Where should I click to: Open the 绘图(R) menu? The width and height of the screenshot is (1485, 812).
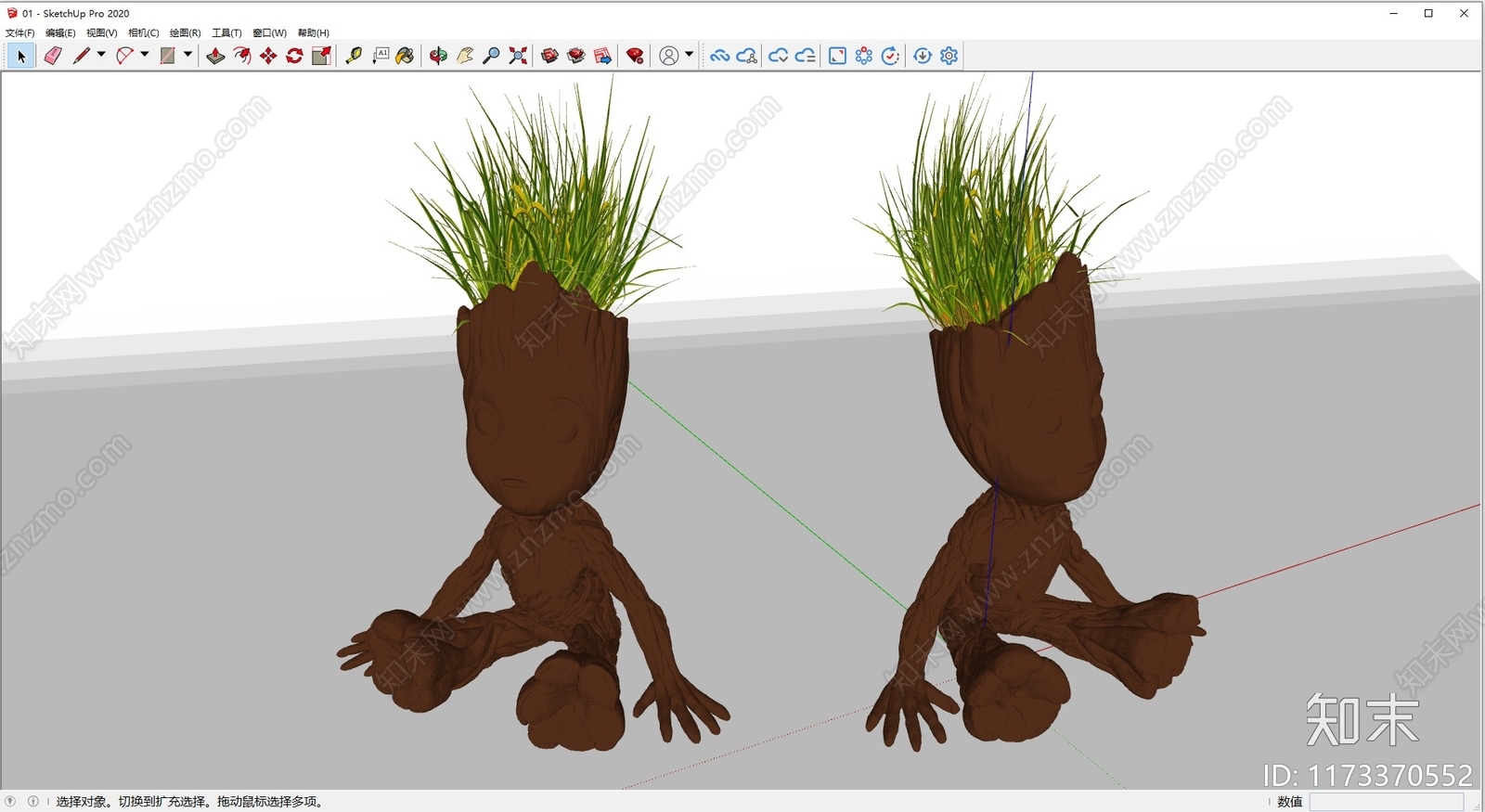[x=185, y=33]
